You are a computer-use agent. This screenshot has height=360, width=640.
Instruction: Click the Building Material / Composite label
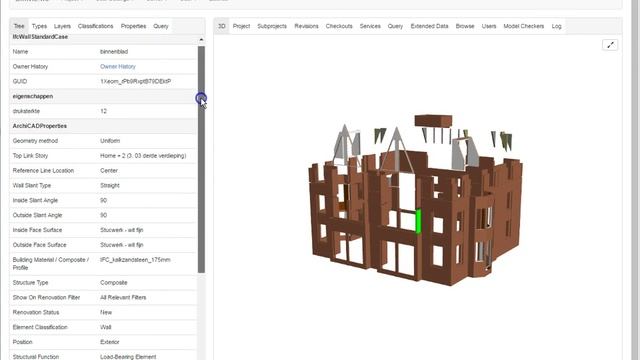point(51,264)
